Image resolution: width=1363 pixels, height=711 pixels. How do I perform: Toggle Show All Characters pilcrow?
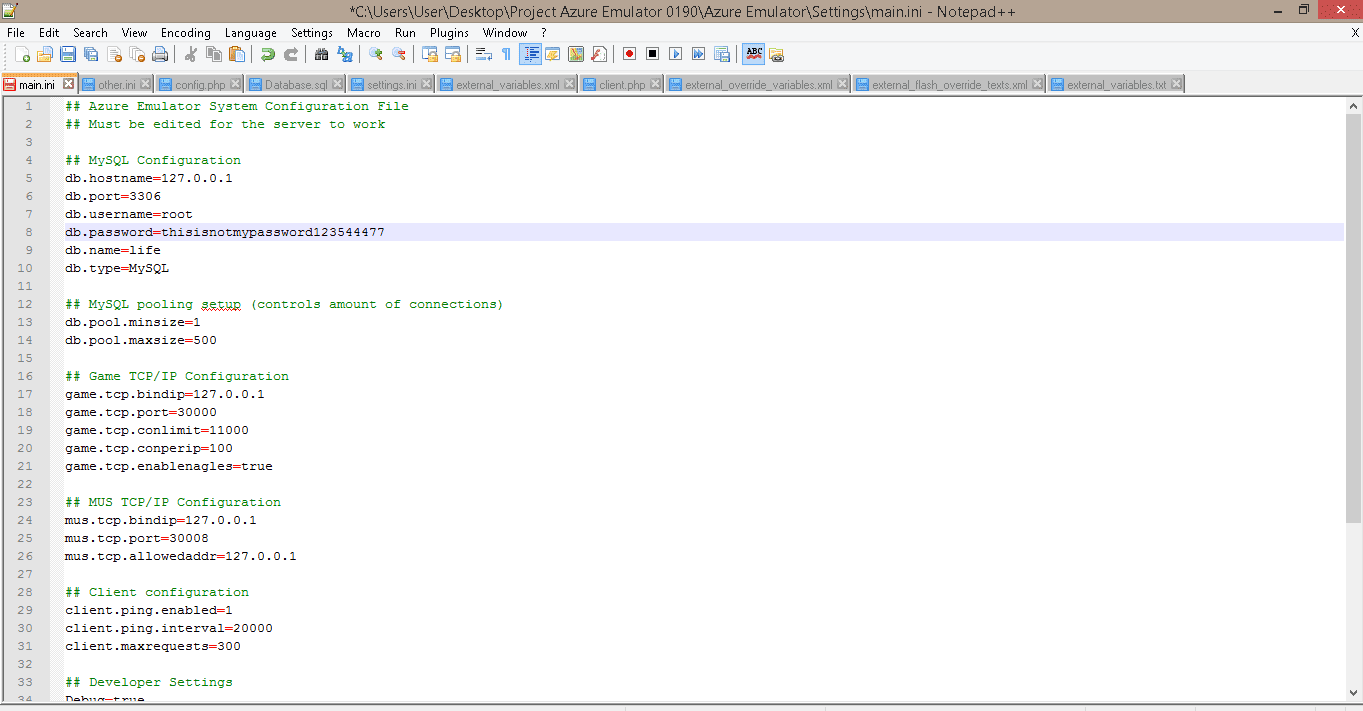pos(506,54)
